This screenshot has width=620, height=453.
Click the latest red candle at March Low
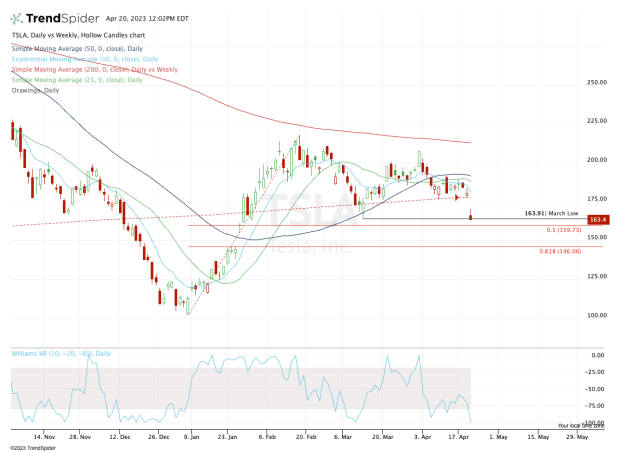[x=471, y=214]
